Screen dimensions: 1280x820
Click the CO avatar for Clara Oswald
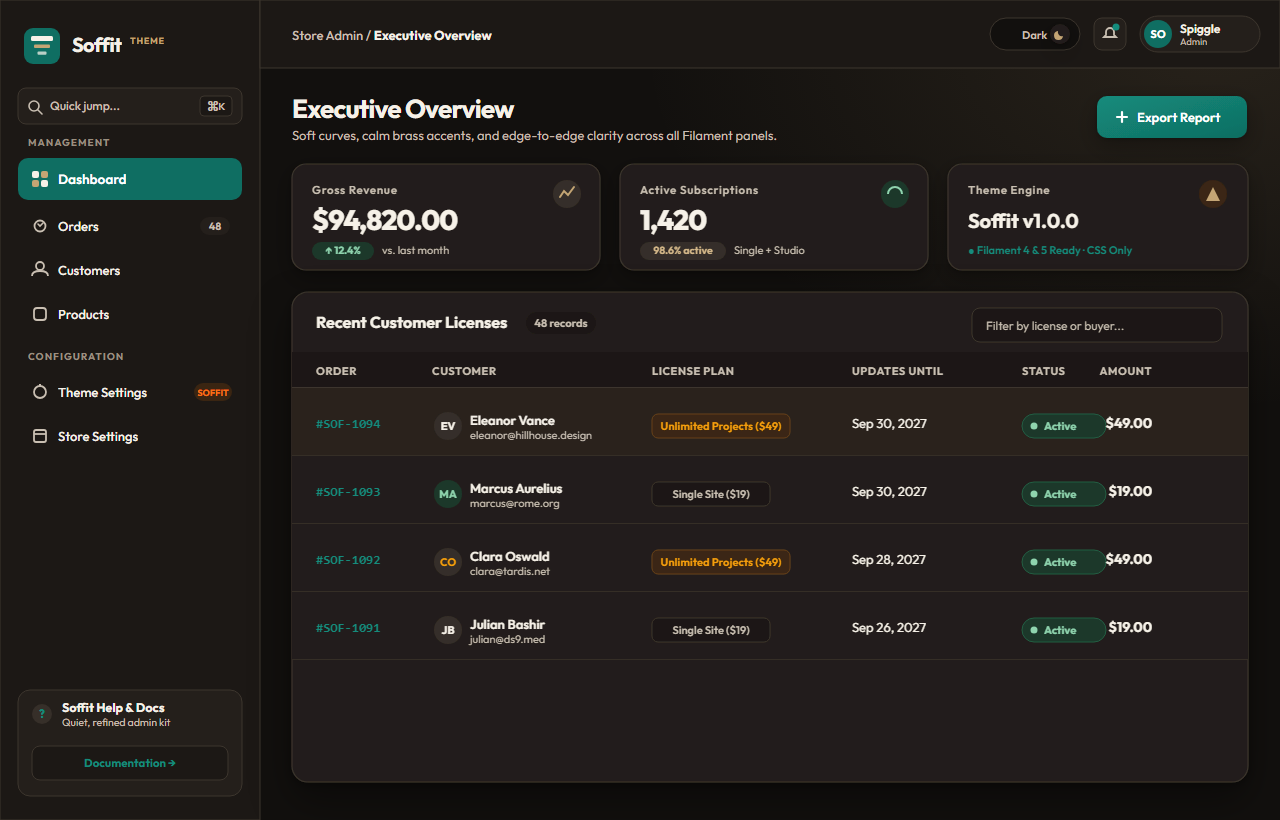(448, 562)
